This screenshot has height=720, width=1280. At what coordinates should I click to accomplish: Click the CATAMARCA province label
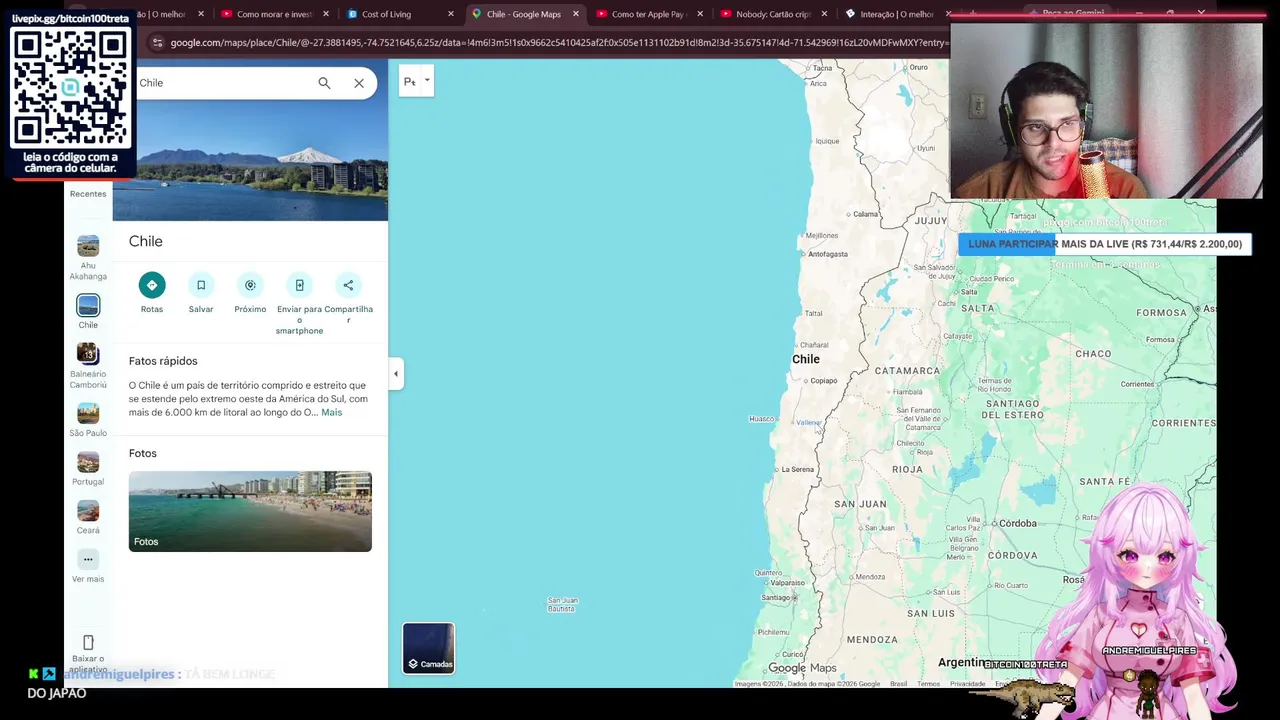click(x=907, y=371)
